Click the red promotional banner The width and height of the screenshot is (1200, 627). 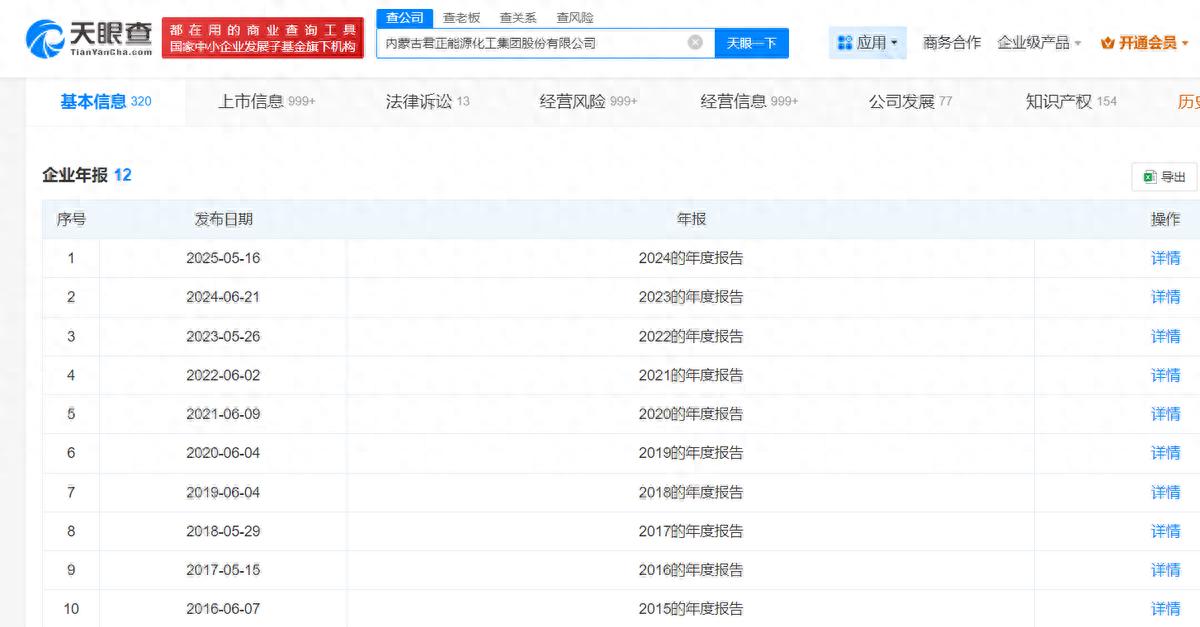point(262,39)
